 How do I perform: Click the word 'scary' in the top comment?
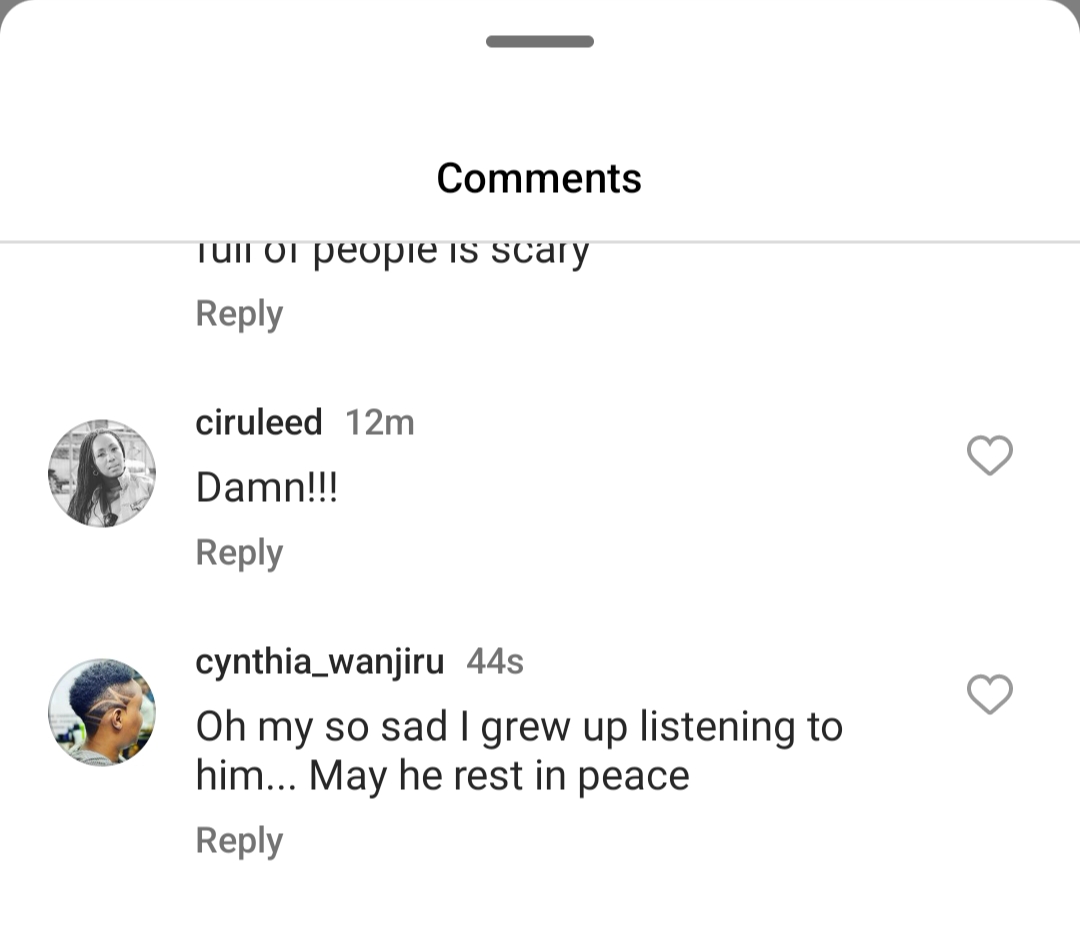540,252
